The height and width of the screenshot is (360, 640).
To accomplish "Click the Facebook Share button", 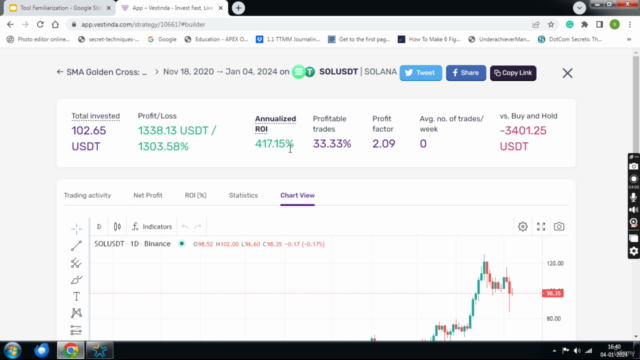I will (466, 73).
